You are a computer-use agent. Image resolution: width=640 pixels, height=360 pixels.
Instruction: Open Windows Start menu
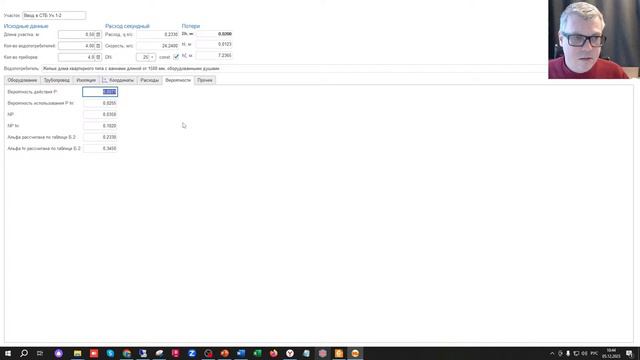pyautogui.click(x=8, y=353)
